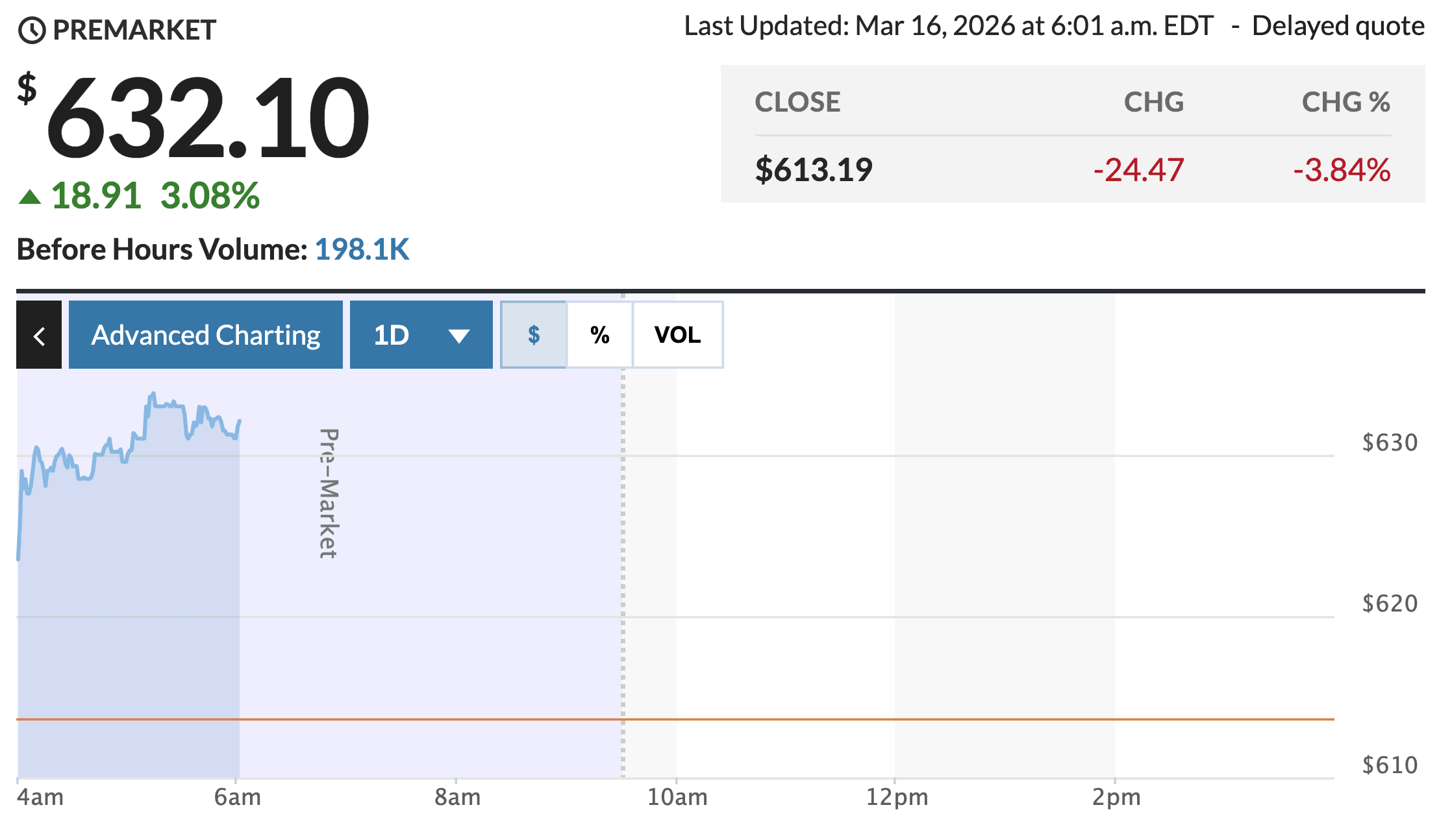Open the 1D time range selector
1439x840 pixels.
[x=421, y=335]
